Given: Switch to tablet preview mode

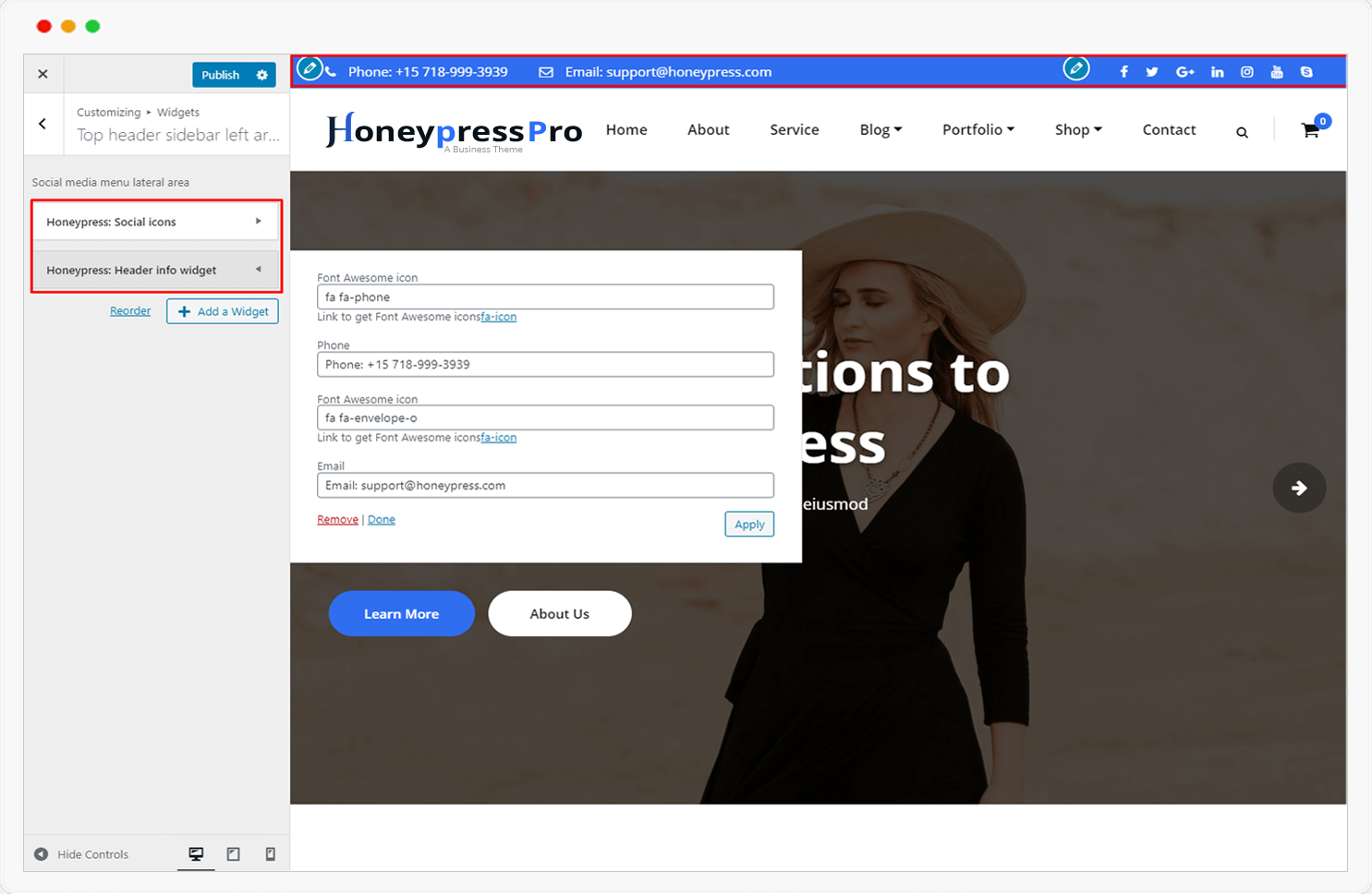Looking at the screenshot, I should [x=233, y=854].
